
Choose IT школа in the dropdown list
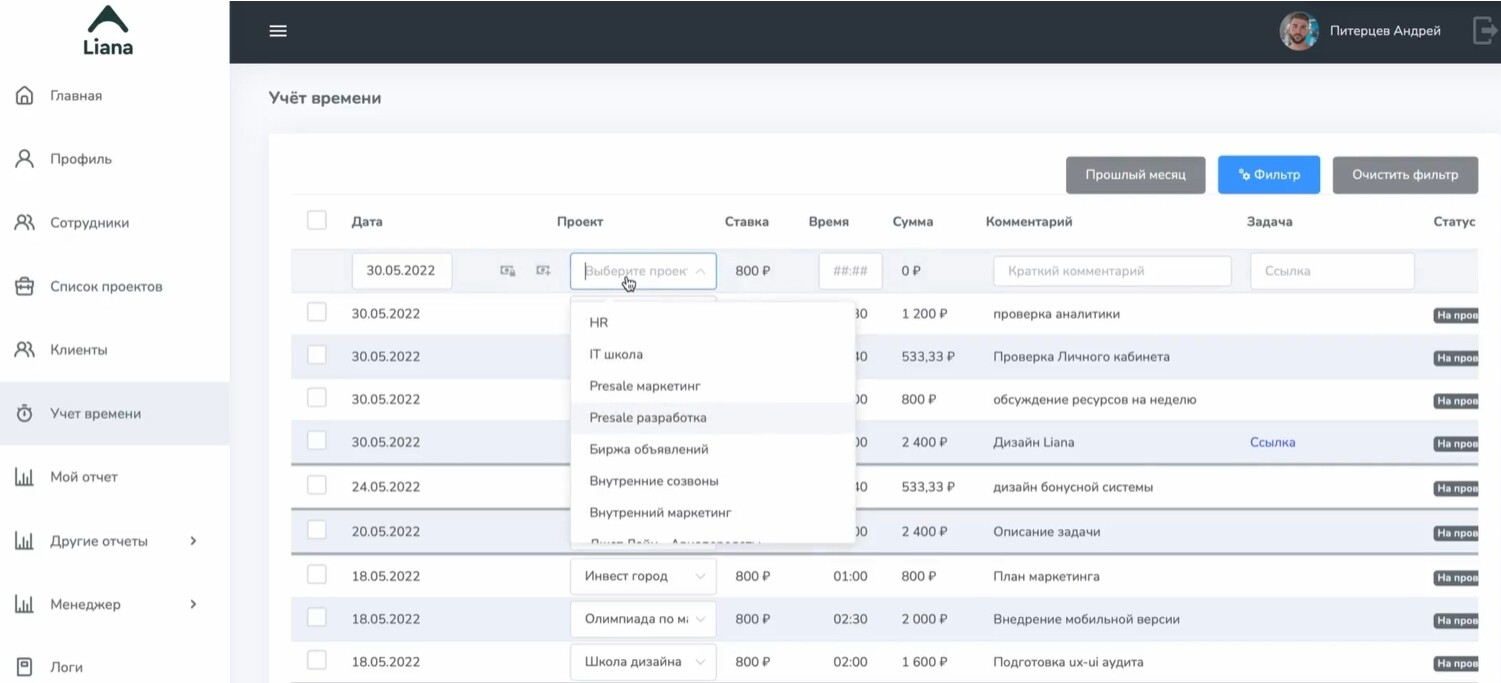point(616,354)
